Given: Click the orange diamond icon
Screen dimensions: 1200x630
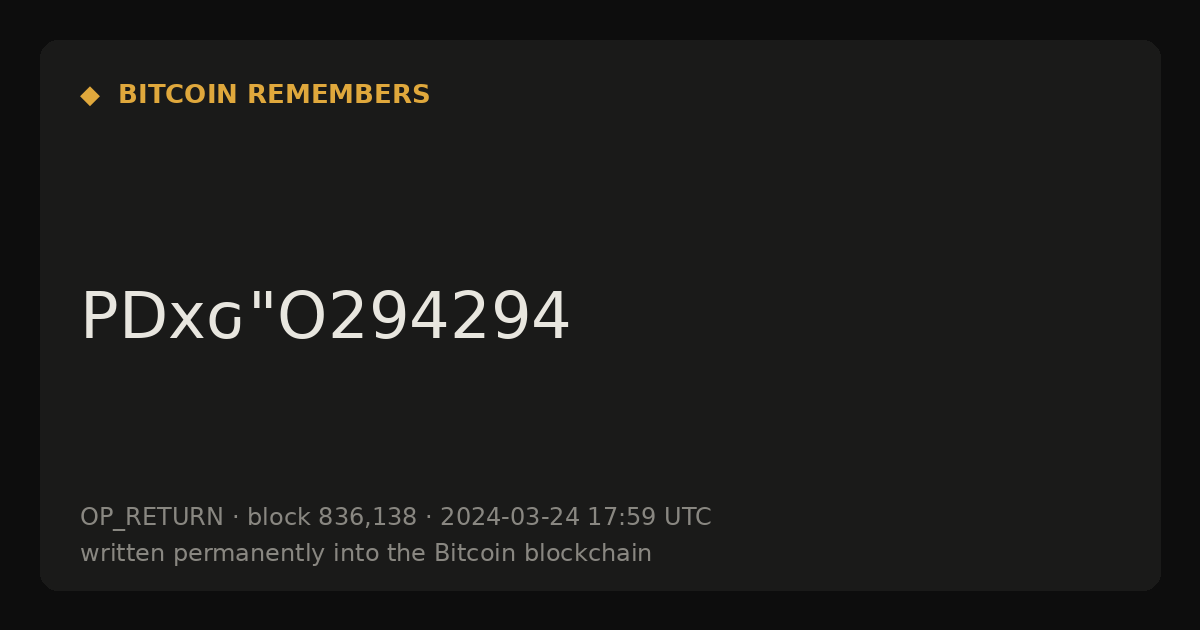Looking at the screenshot, I should point(90,95).
